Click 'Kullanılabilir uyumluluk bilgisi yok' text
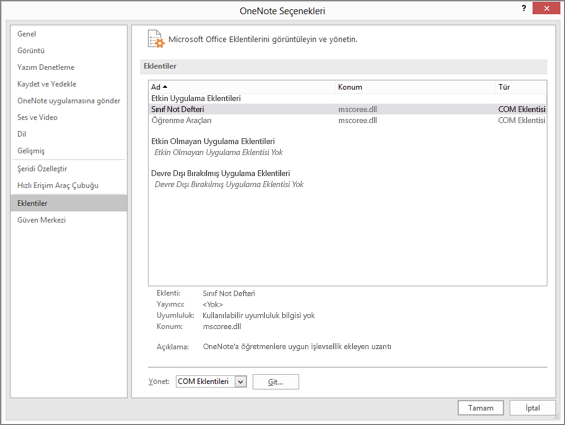This screenshot has width=565, height=425. (258, 315)
